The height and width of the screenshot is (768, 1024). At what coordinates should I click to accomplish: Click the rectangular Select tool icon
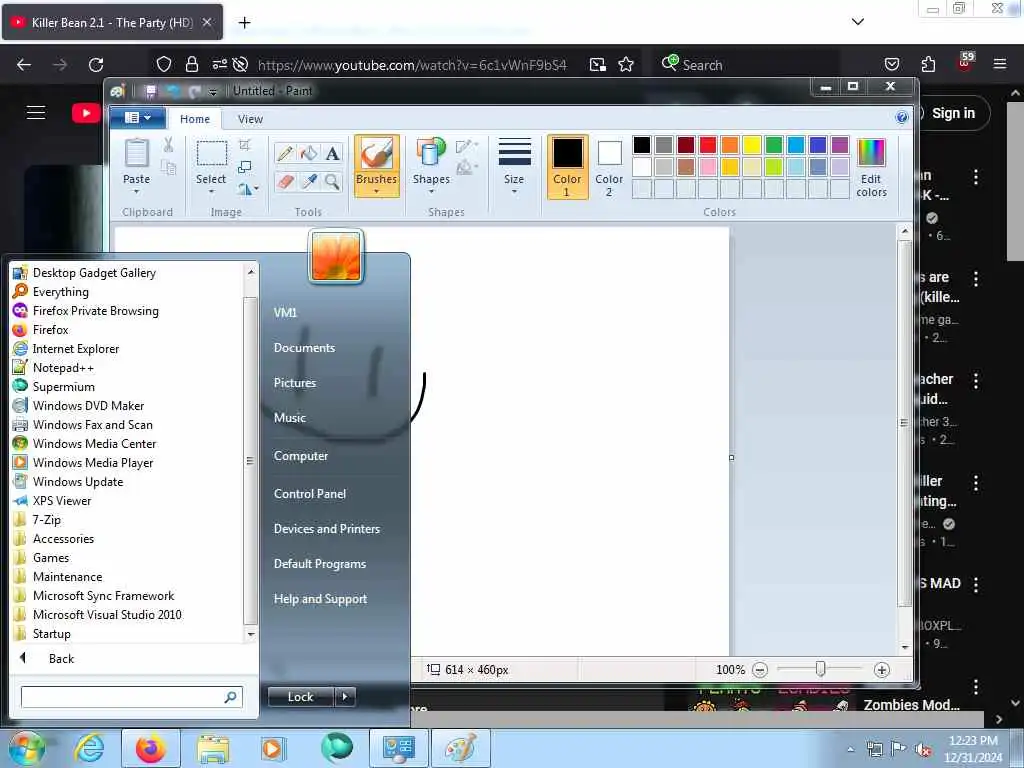pyautogui.click(x=212, y=154)
